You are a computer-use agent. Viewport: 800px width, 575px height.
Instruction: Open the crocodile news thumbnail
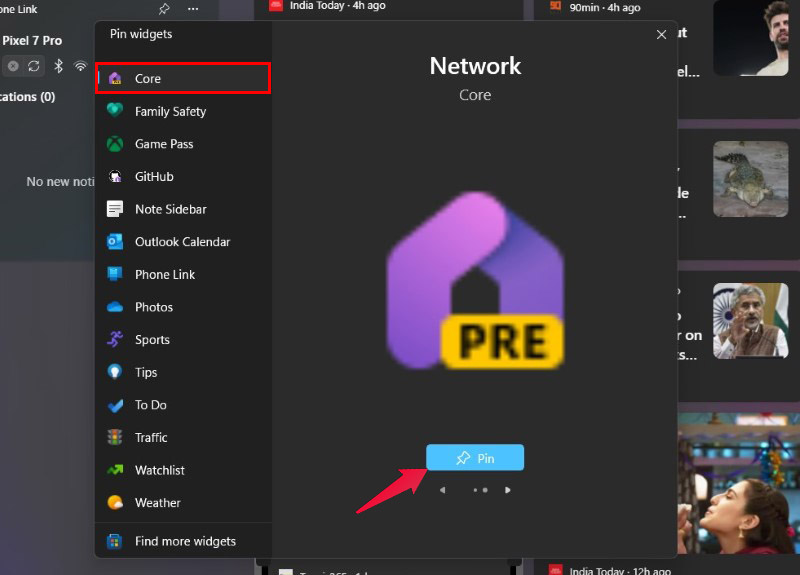751,179
